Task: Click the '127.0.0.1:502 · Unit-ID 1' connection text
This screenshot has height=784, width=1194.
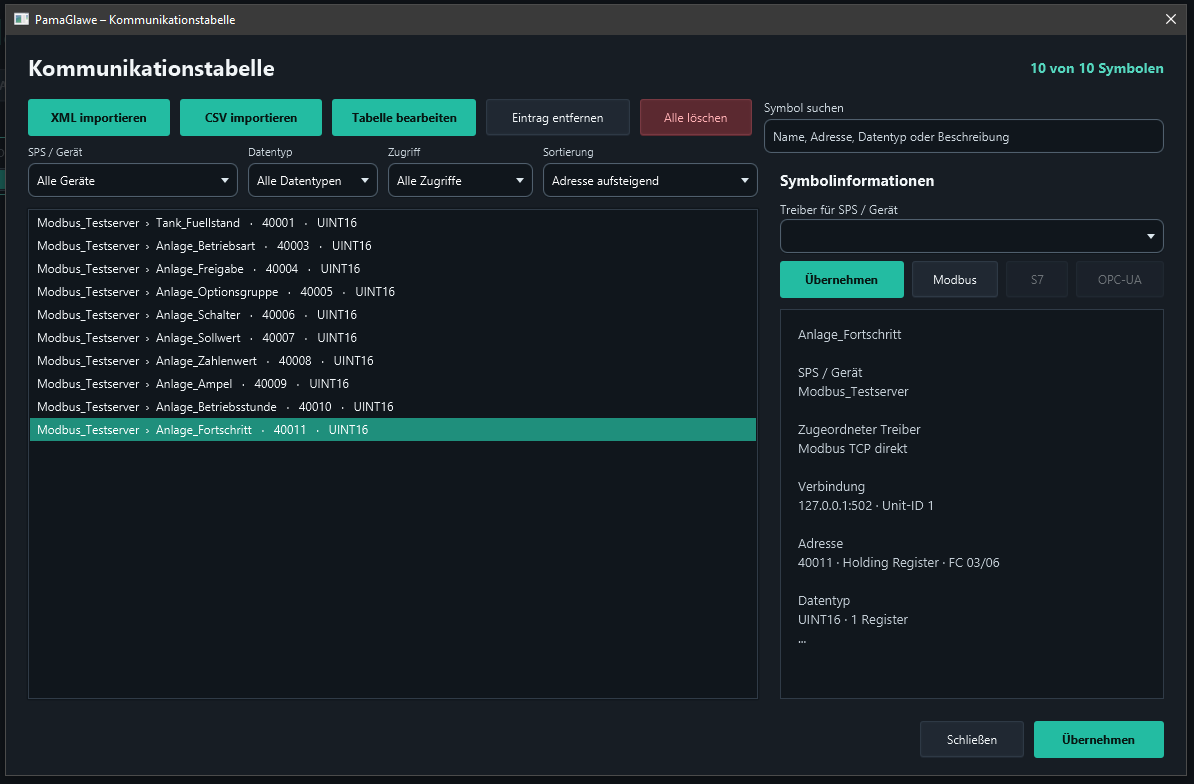Action: (866, 505)
